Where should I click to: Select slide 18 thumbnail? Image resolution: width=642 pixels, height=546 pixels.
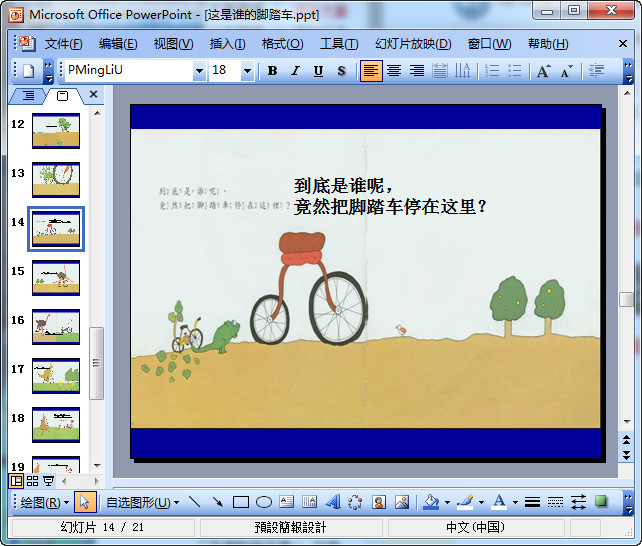[x=56, y=425]
